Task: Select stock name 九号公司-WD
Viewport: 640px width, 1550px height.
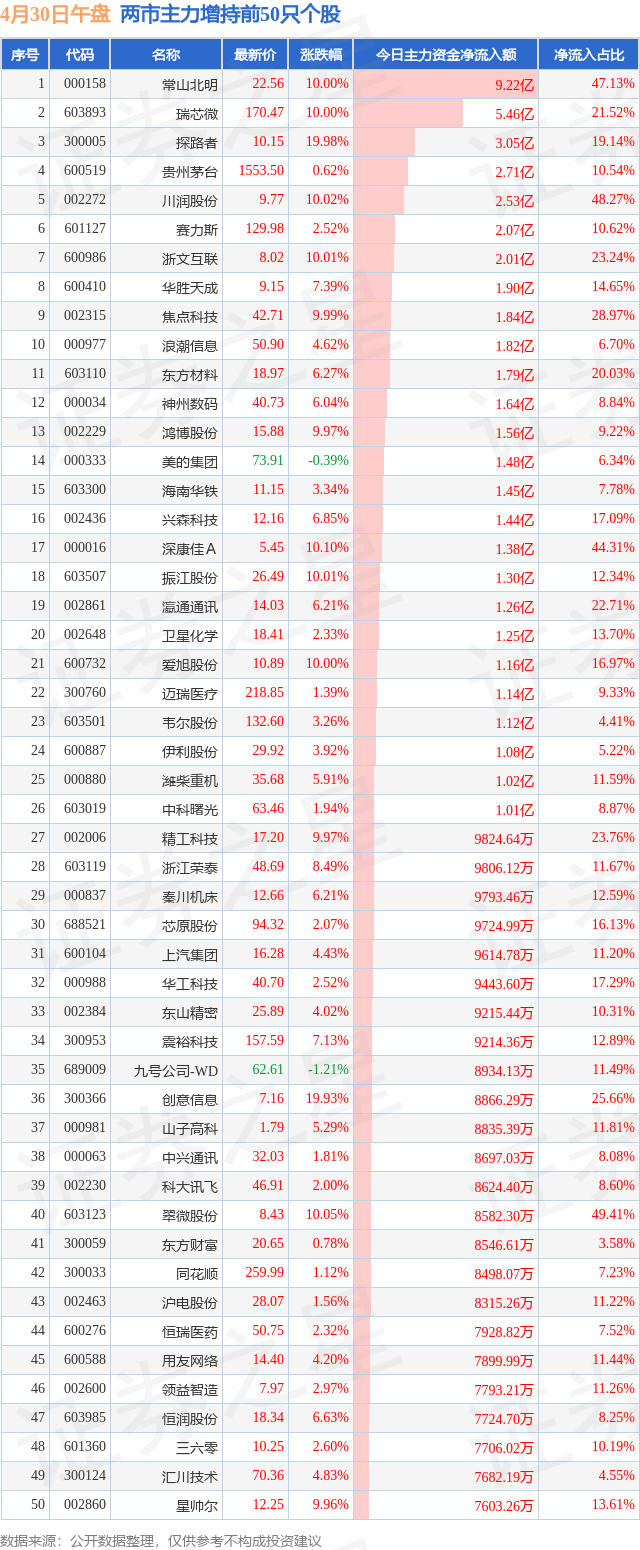Action: (x=176, y=1070)
